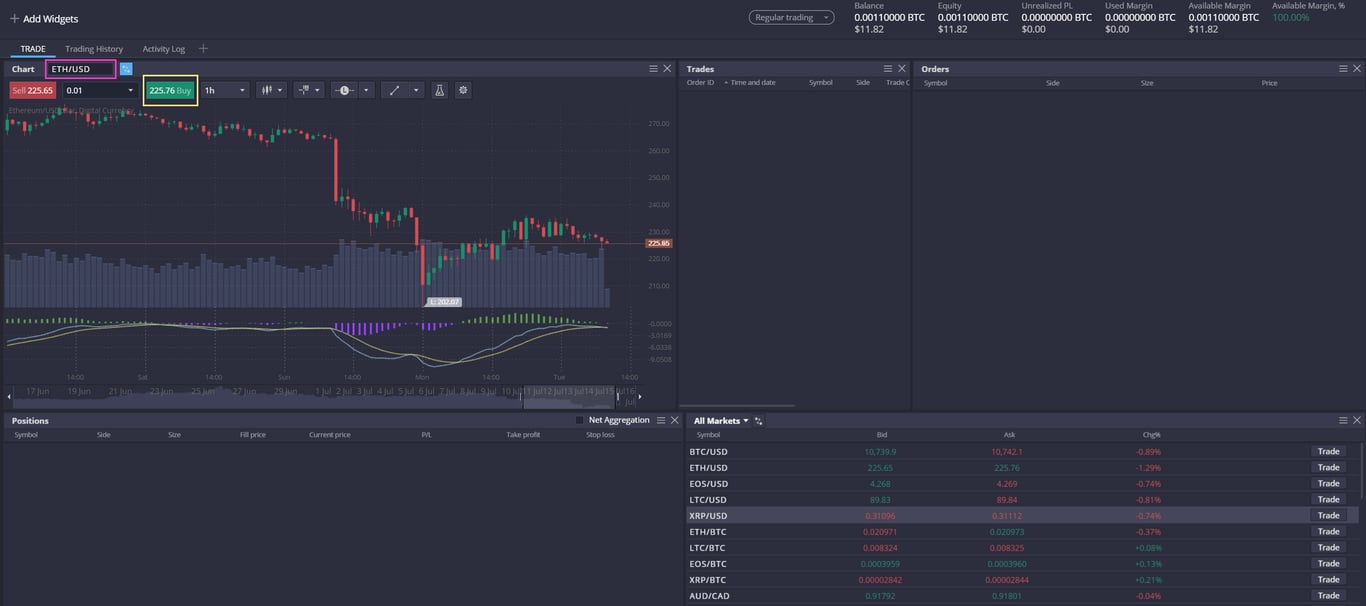Viewport: 1366px width, 606px height.
Task: Toggle the market watchlist refresh icon
Action: 757,420
